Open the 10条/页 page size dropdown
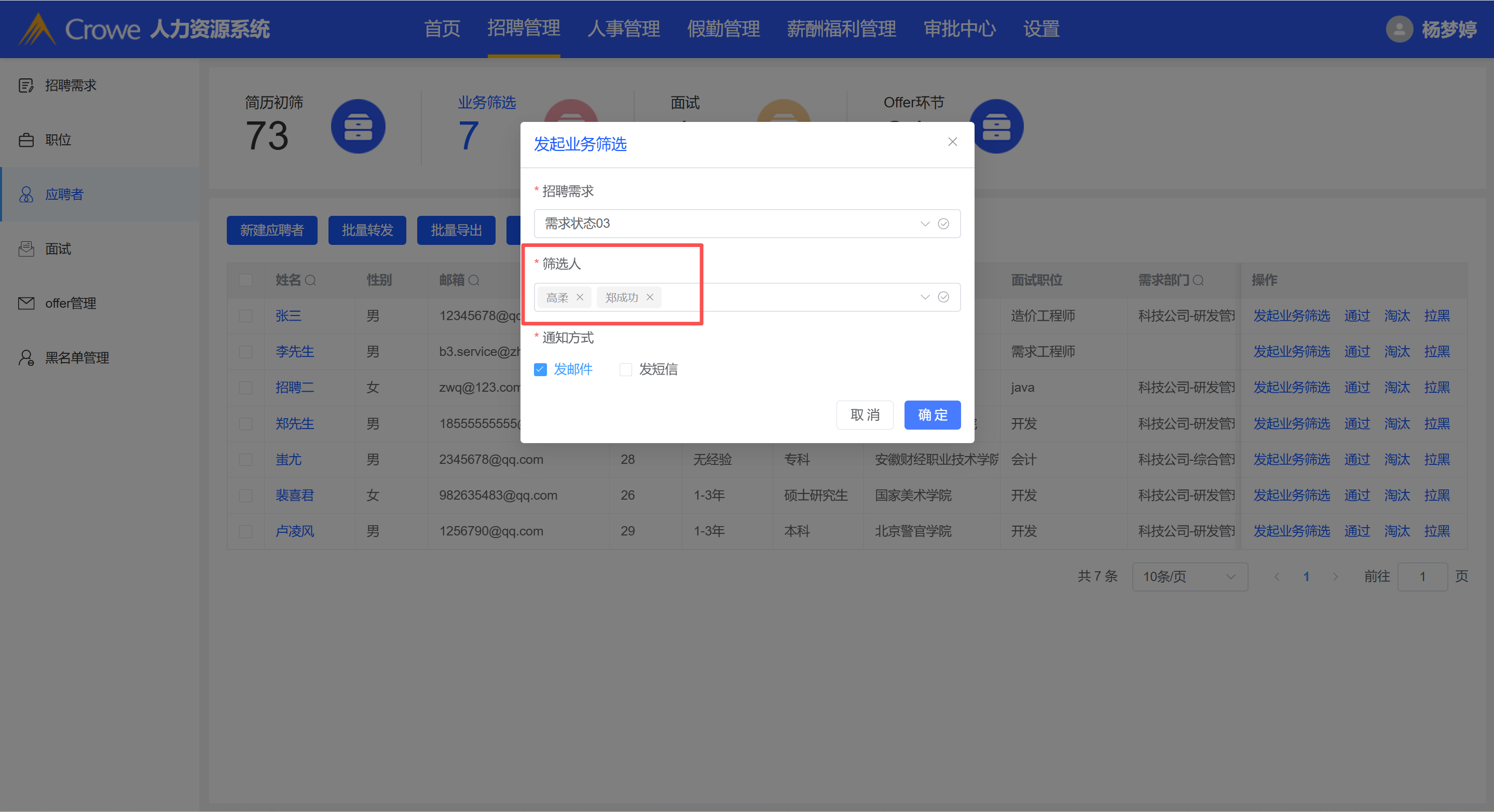 click(1189, 576)
